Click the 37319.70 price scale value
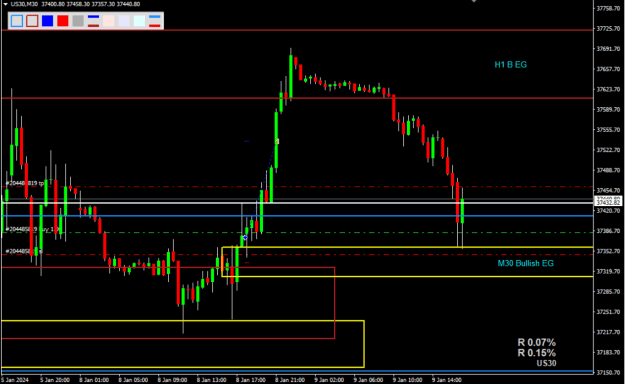This screenshot has width=625, height=384. click(x=608, y=271)
